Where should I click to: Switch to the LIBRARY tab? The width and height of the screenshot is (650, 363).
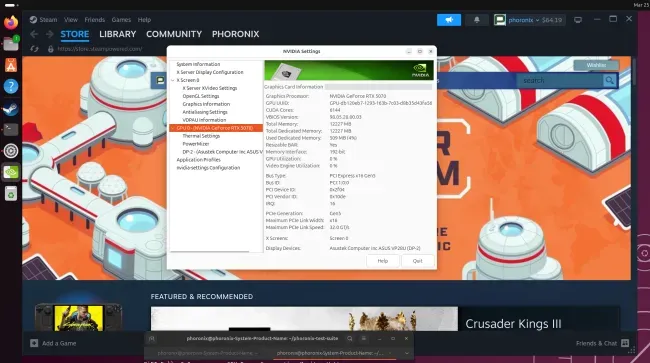coord(118,34)
